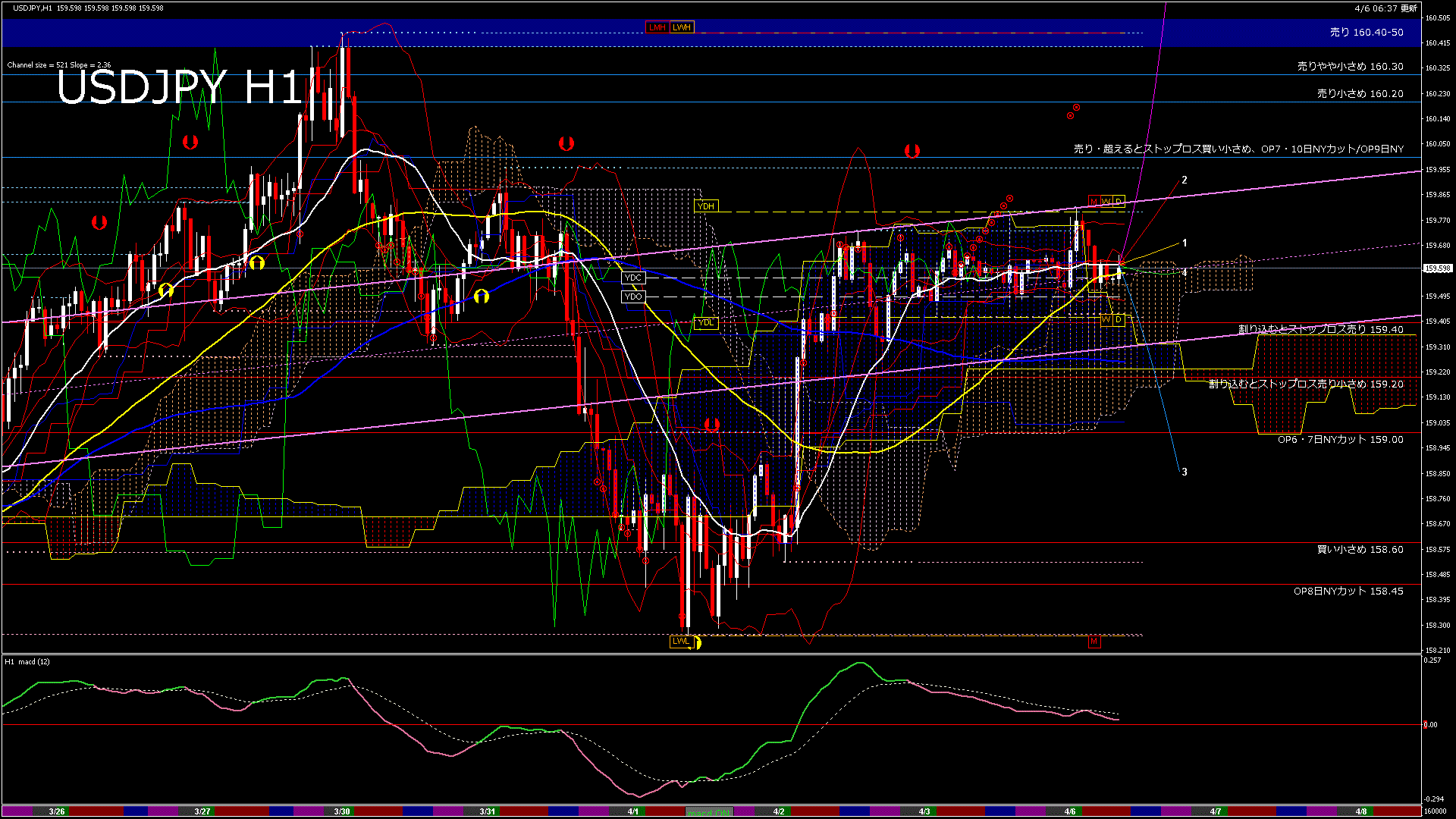The width and height of the screenshot is (1456, 819).
Task: Select the red crown marker above the 4/3 candles
Action: click(912, 150)
